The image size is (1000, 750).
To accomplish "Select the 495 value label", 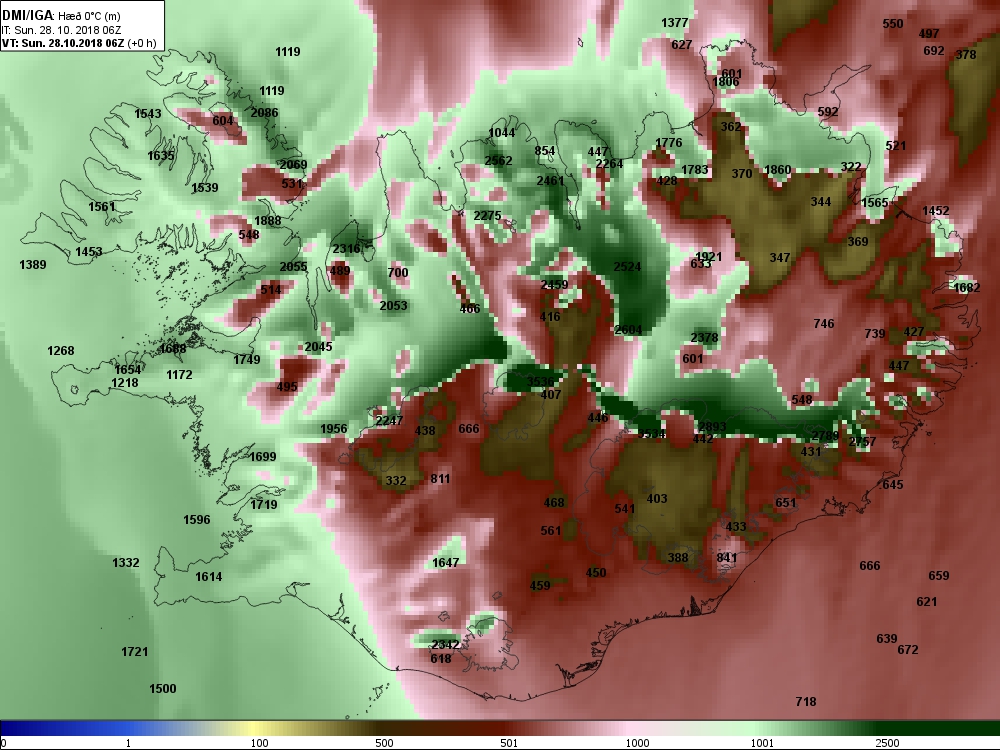I will [287, 386].
